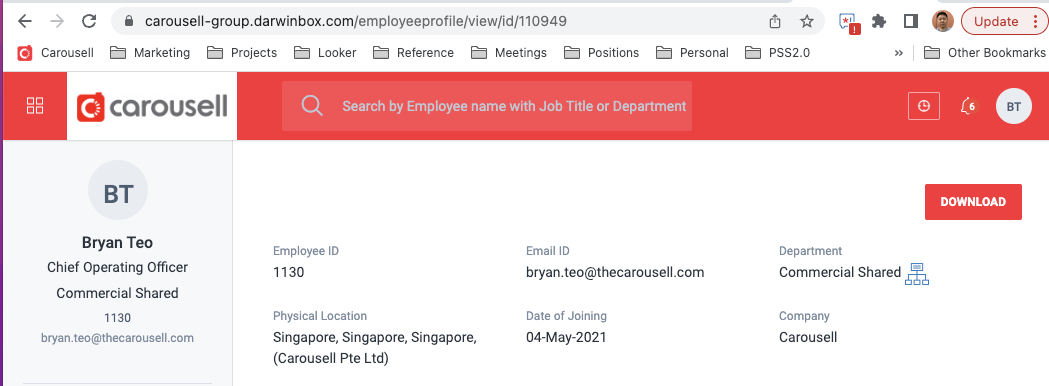1049x386 pixels.
Task: Open the Other Bookmarks folder
Action: click(x=984, y=53)
